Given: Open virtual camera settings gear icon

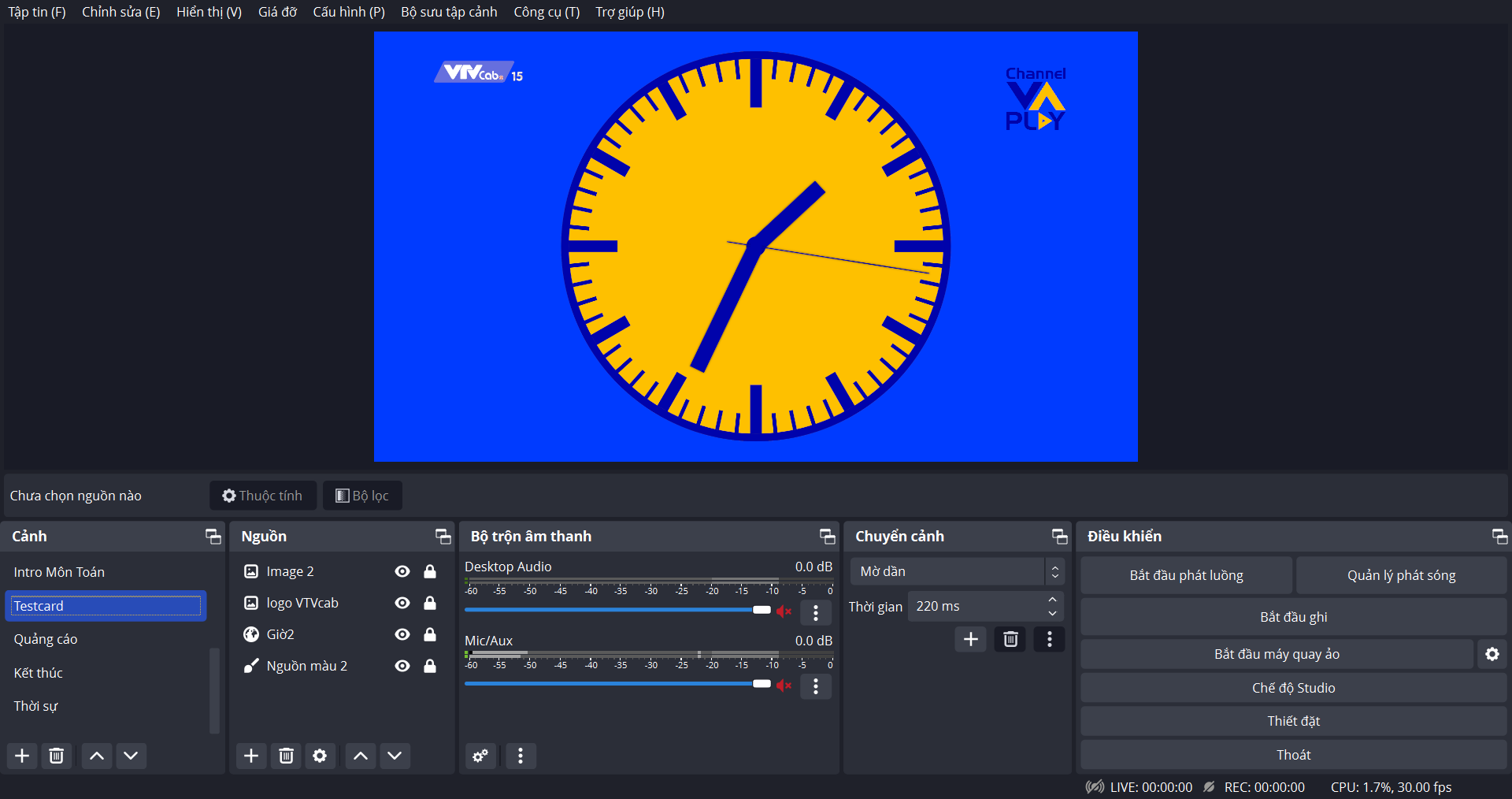Looking at the screenshot, I should click(x=1492, y=654).
